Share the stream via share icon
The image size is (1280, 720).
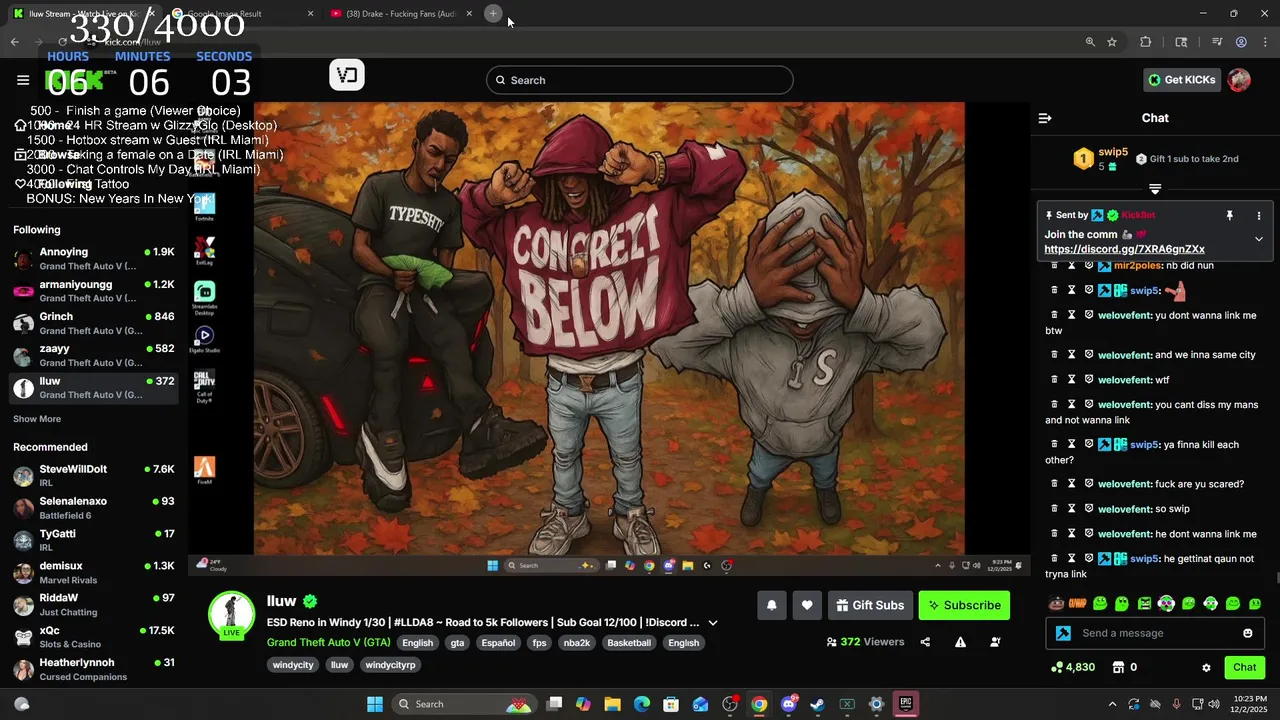(x=925, y=642)
